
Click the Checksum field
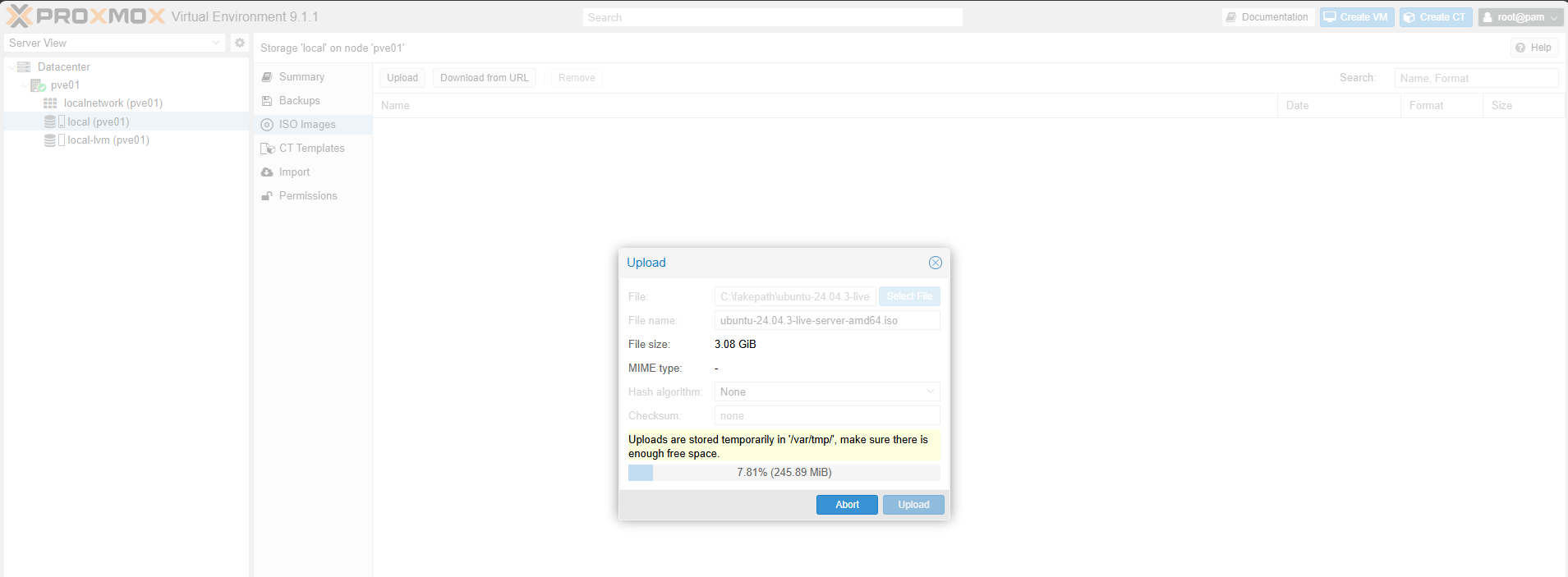tap(827, 415)
